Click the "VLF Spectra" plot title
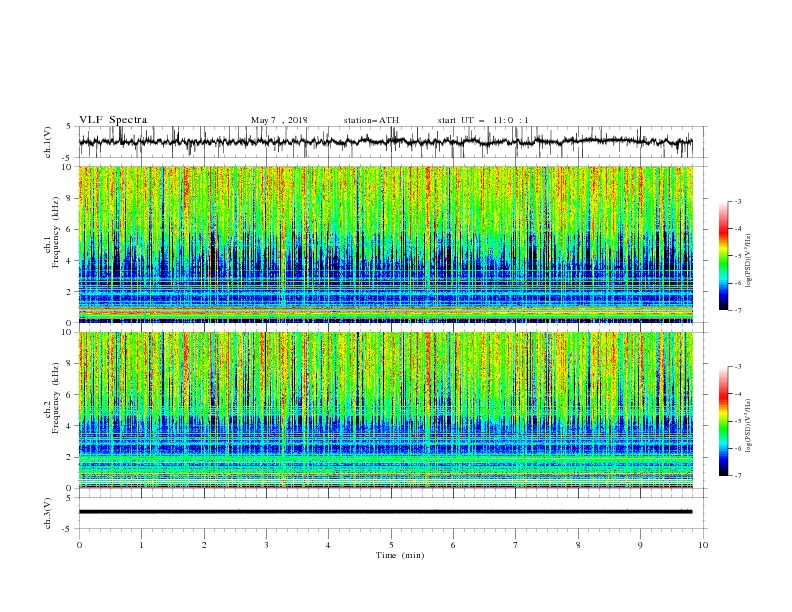 (113, 120)
